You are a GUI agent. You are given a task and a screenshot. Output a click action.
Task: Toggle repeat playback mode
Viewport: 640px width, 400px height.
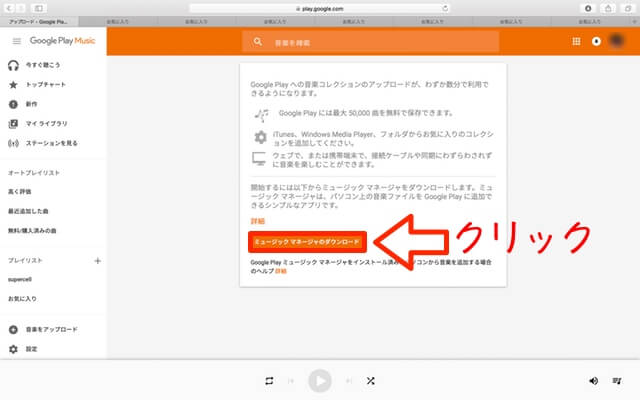[x=269, y=381]
